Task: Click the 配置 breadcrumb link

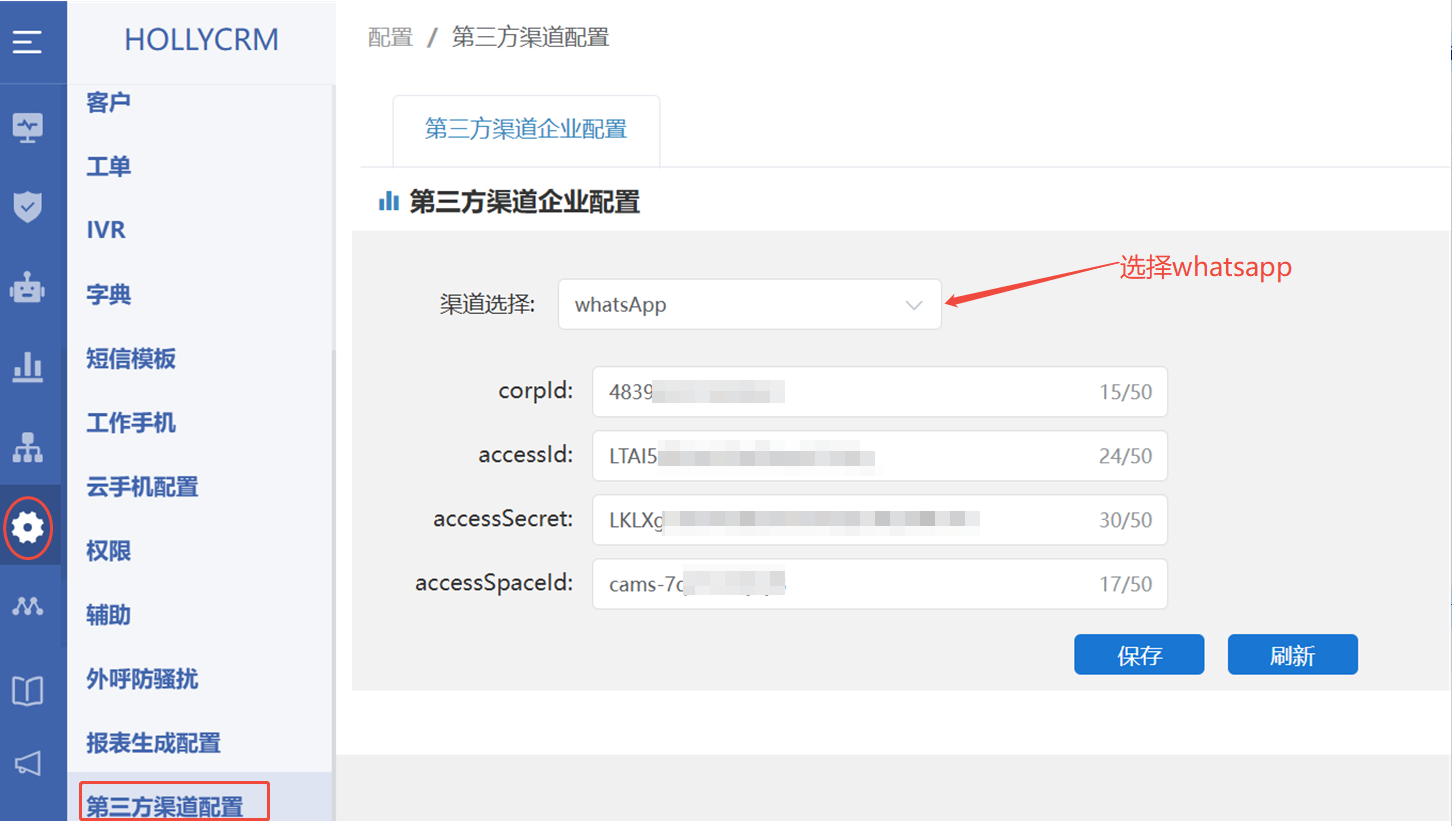Action: point(390,38)
